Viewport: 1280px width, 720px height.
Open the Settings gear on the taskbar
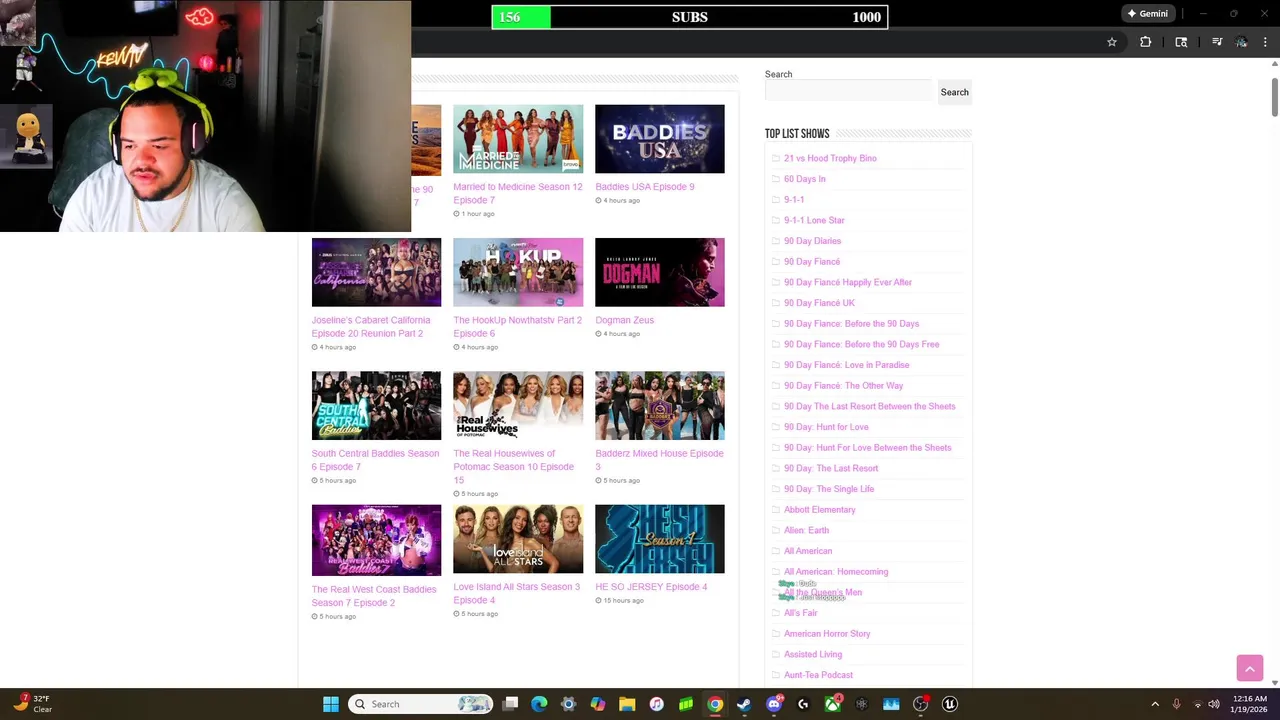(x=568, y=704)
